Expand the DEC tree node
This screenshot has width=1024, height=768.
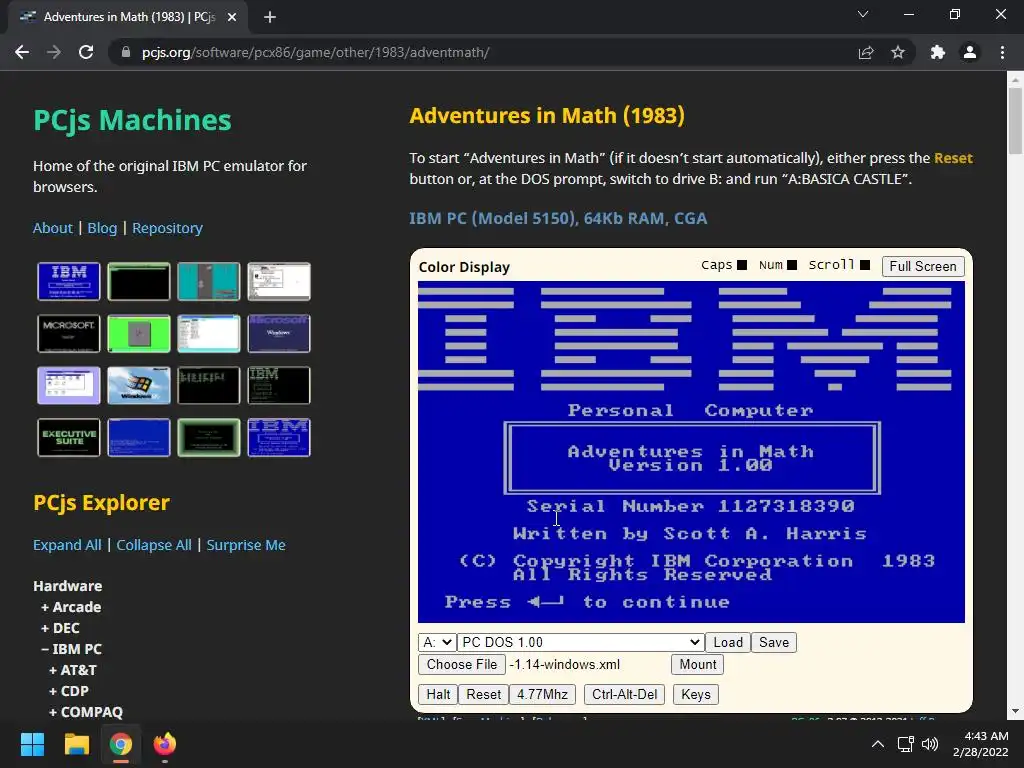(x=60, y=628)
